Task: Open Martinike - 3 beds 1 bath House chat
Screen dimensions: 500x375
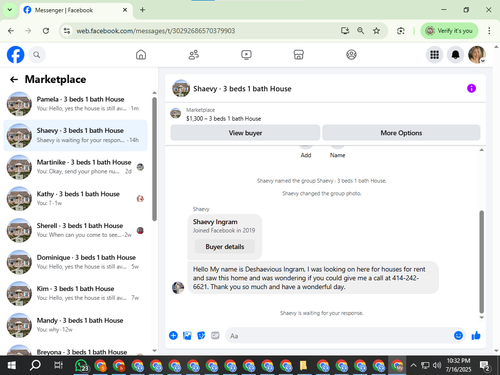Action: click(x=75, y=167)
